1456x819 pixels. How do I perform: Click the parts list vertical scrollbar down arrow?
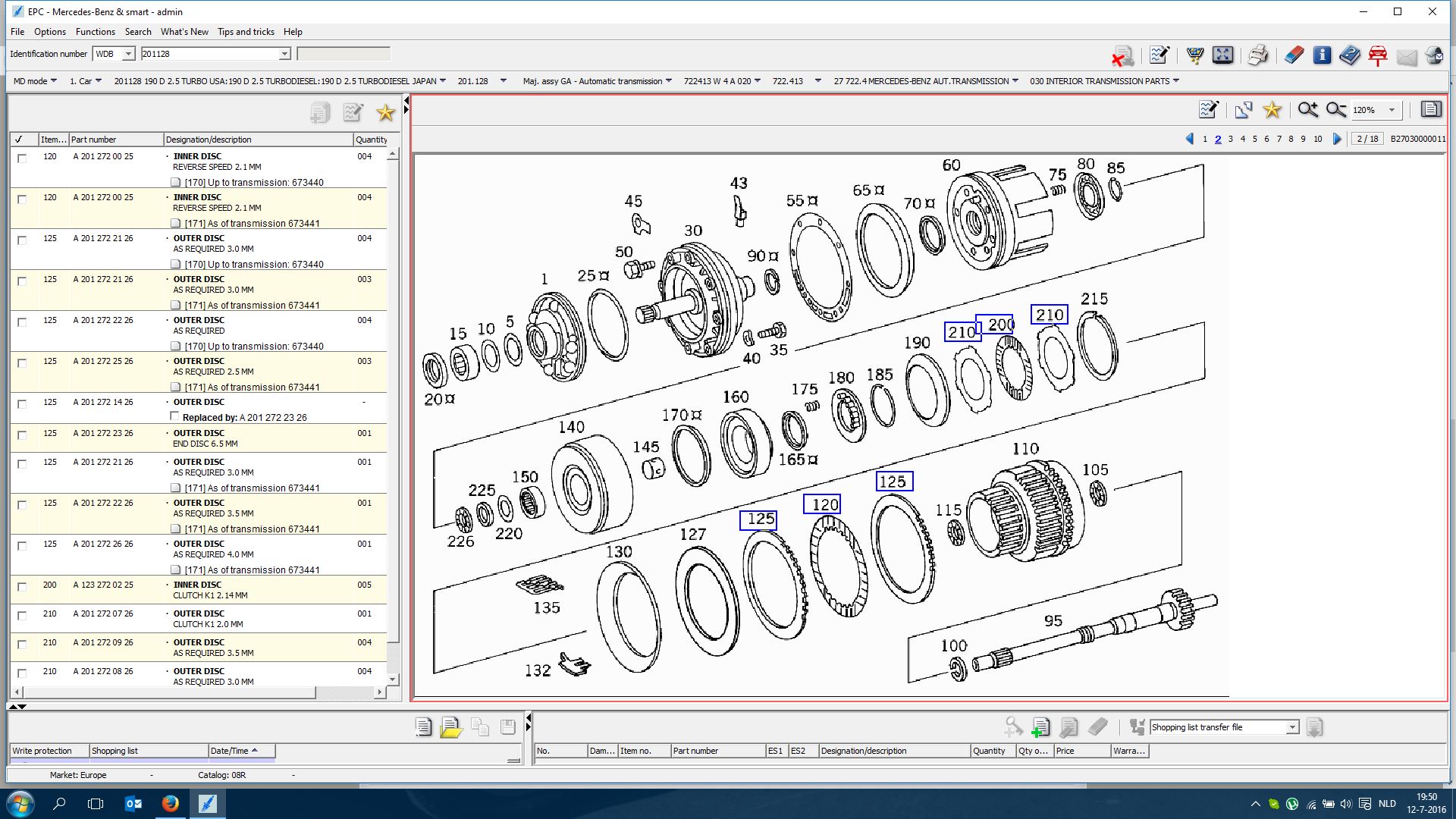pyautogui.click(x=393, y=679)
